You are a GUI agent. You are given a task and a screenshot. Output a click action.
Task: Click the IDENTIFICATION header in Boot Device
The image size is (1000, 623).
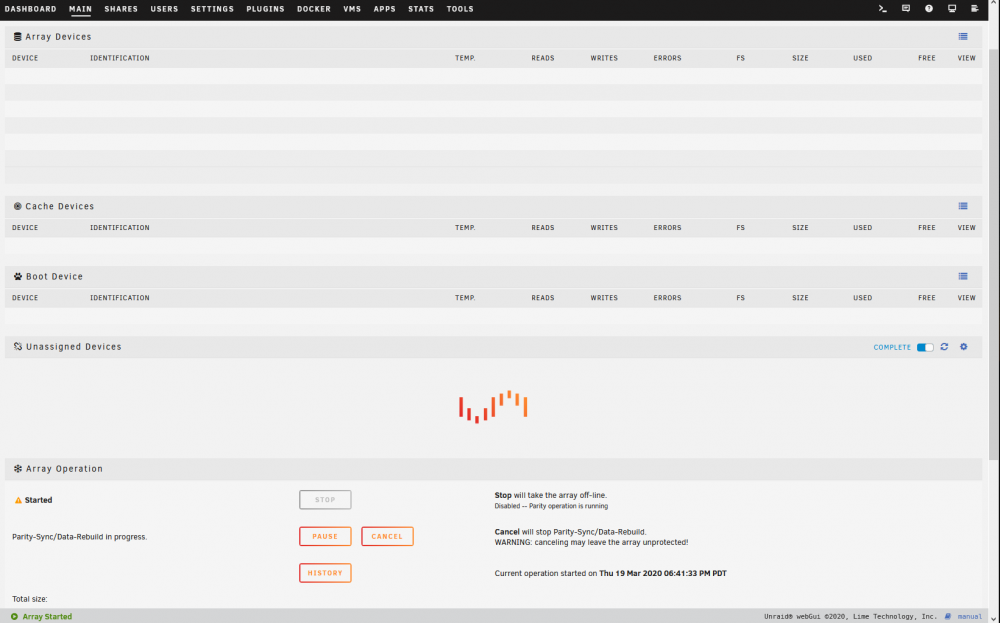pyautogui.click(x=120, y=298)
